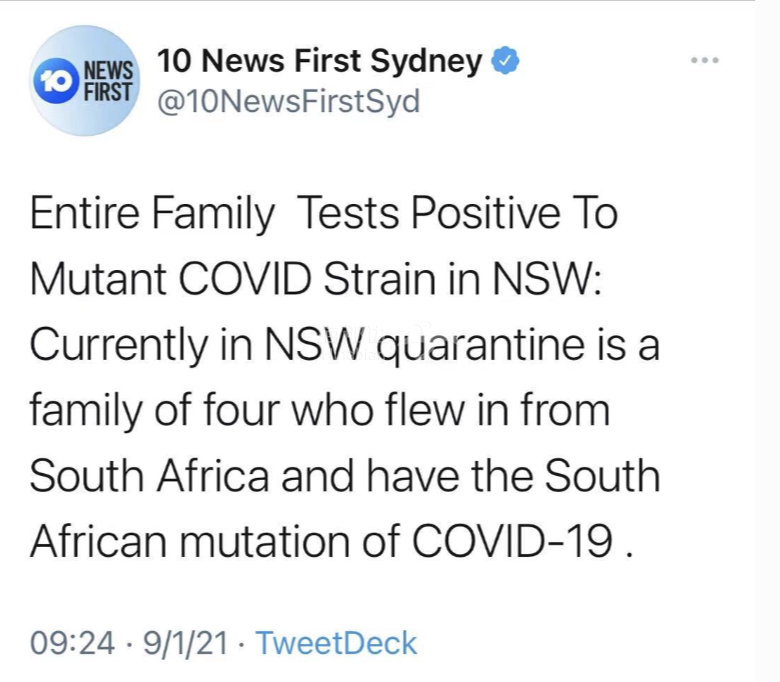Viewport: 780px width, 682px height.
Task: Click the 9/1/21 tweet date
Action: (185, 643)
